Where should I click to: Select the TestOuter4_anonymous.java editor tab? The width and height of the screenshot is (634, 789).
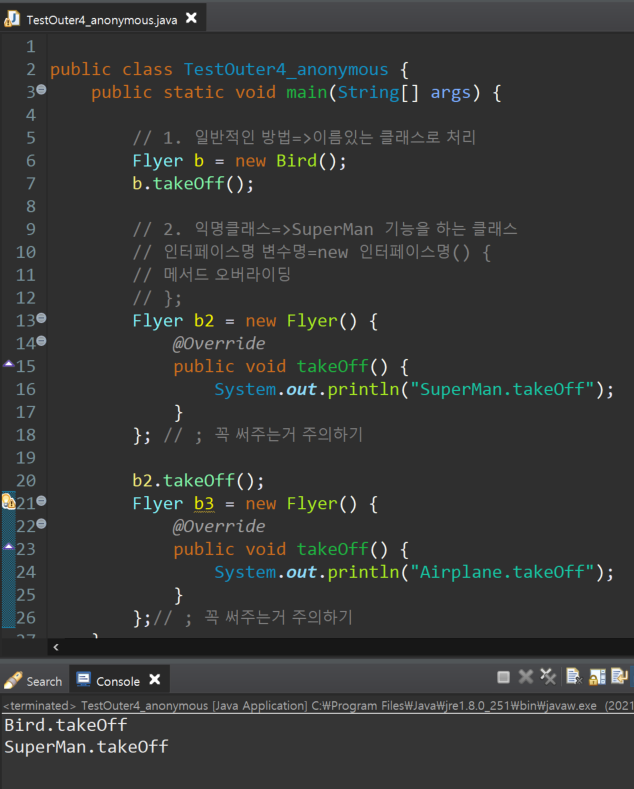[102, 20]
